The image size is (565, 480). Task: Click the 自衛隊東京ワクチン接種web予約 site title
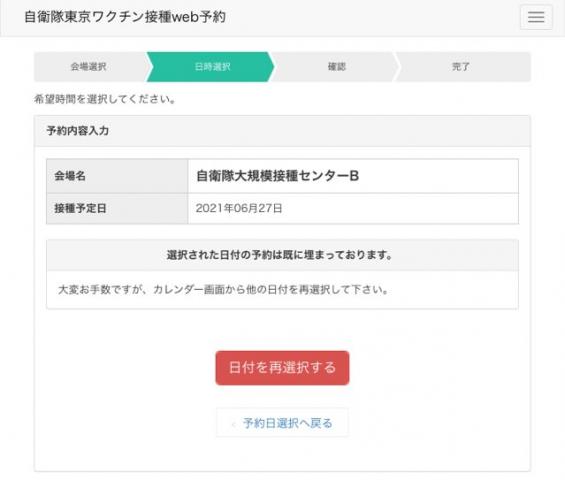(x=125, y=17)
